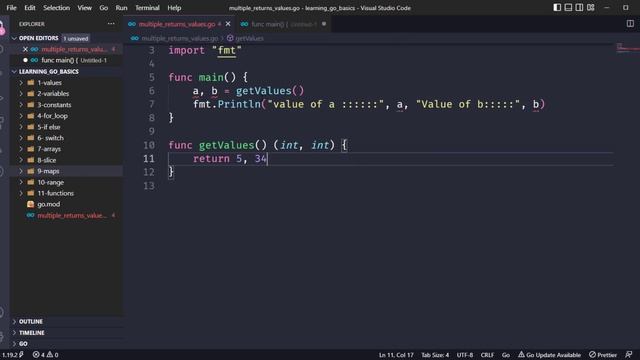
Task: Collapse the LEARNING_GO_BASICS folder section
Action: (49, 71)
